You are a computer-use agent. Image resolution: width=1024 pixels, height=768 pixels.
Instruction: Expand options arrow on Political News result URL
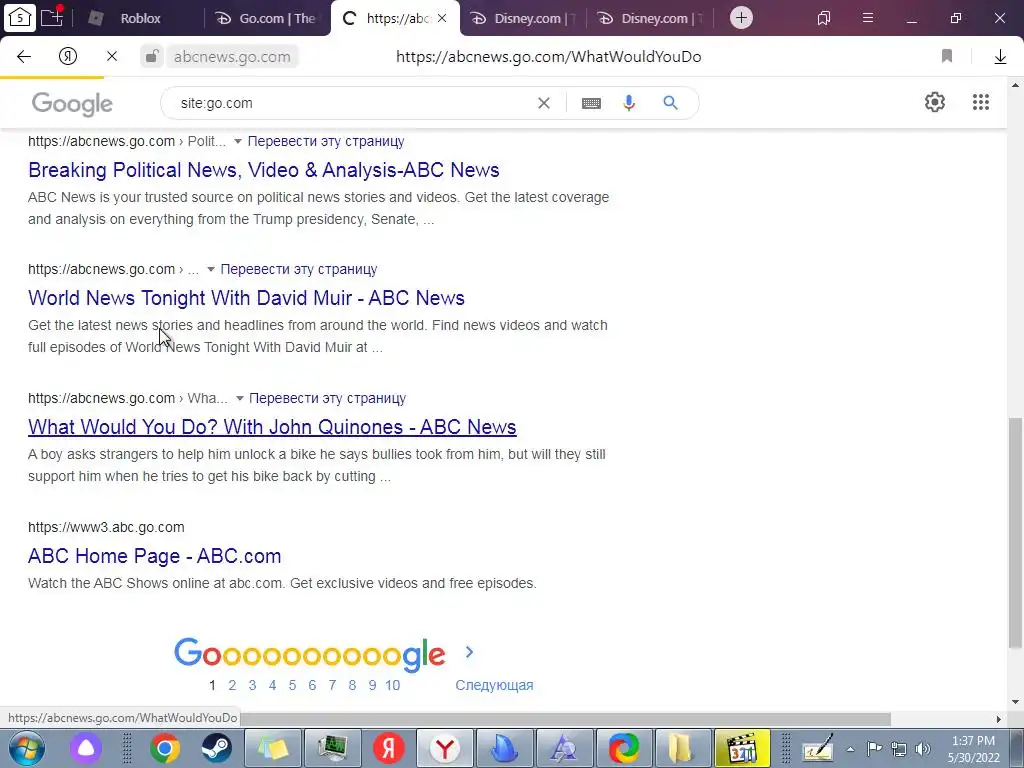[x=238, y=142]
